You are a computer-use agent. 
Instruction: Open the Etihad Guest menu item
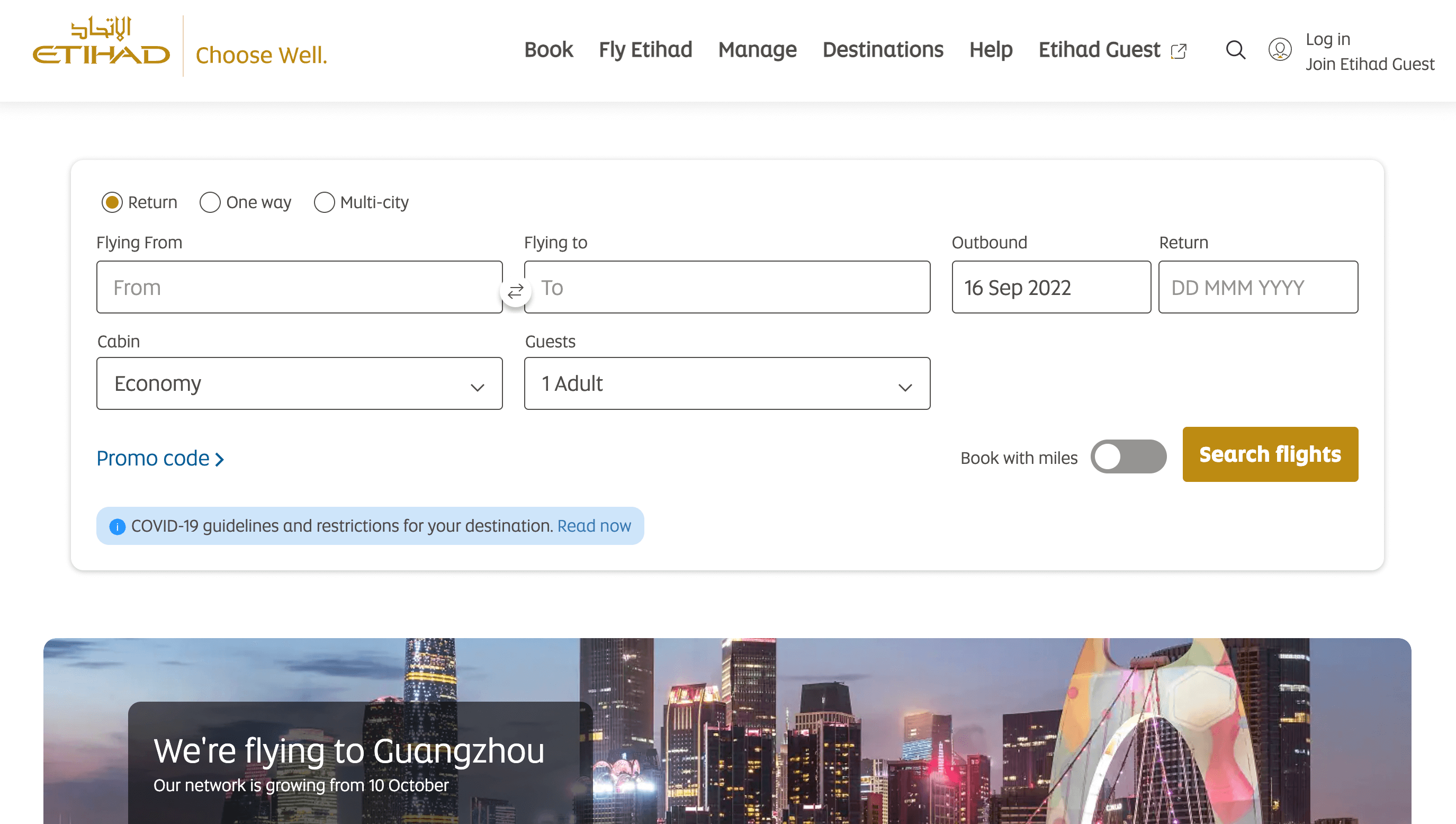coord(1099,50)
